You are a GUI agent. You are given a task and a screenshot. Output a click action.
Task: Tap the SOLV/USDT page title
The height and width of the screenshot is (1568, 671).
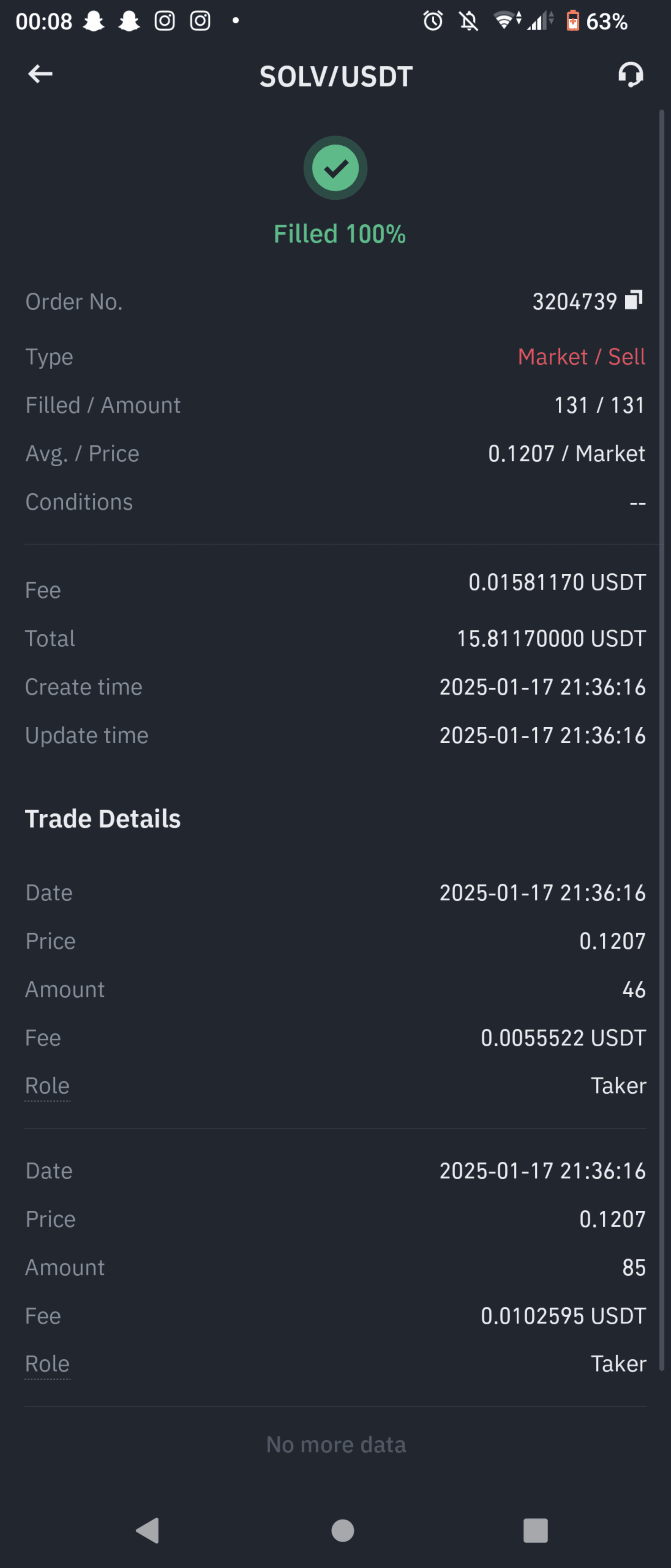336,77
